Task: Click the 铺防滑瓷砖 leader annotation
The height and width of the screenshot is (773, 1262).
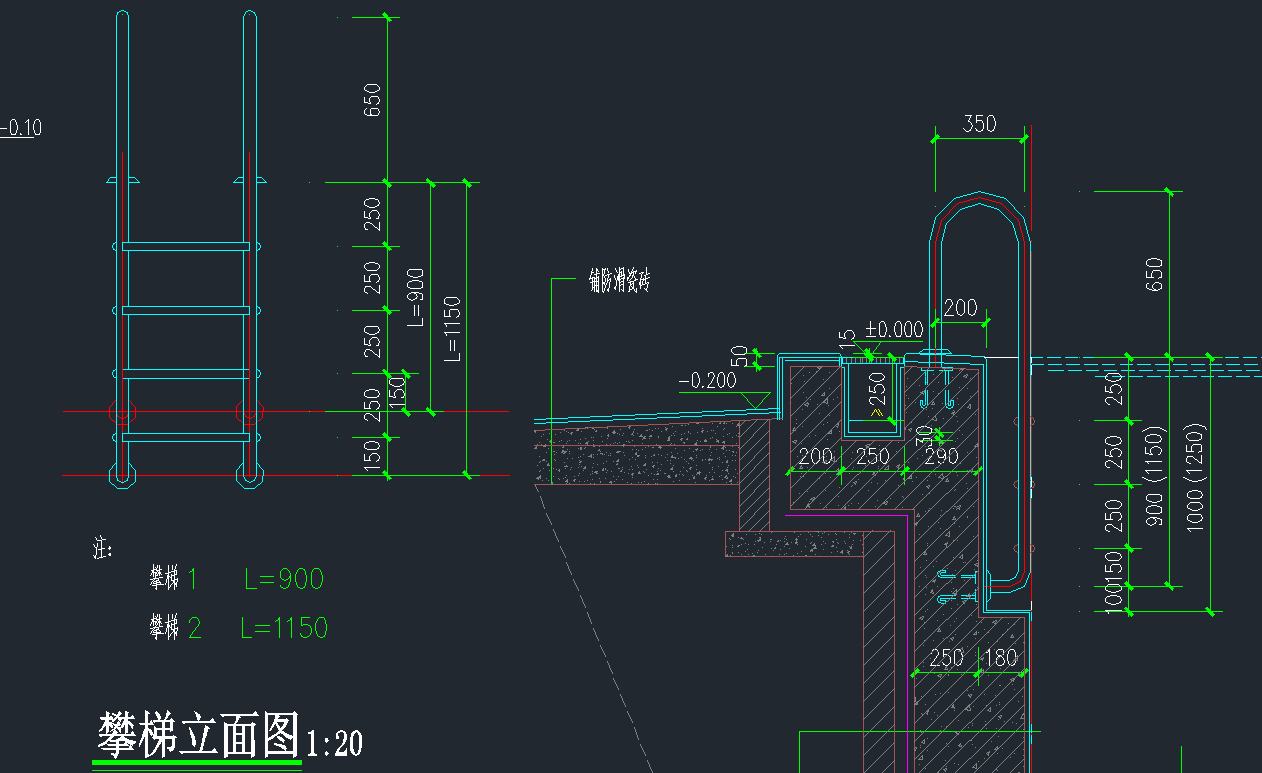Action: (619, 282)
